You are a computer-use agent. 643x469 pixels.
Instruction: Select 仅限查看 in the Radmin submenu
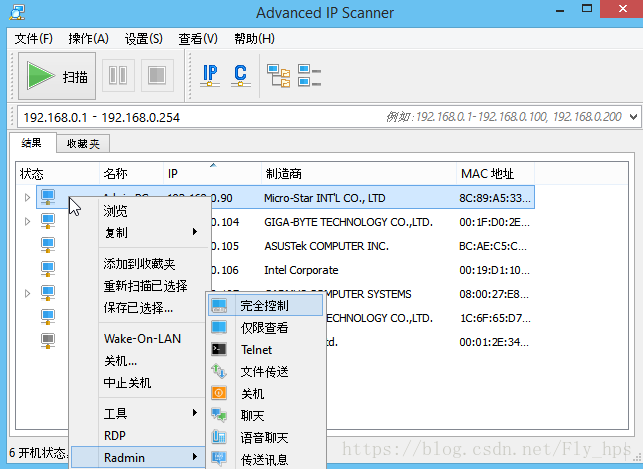point(265,328)
